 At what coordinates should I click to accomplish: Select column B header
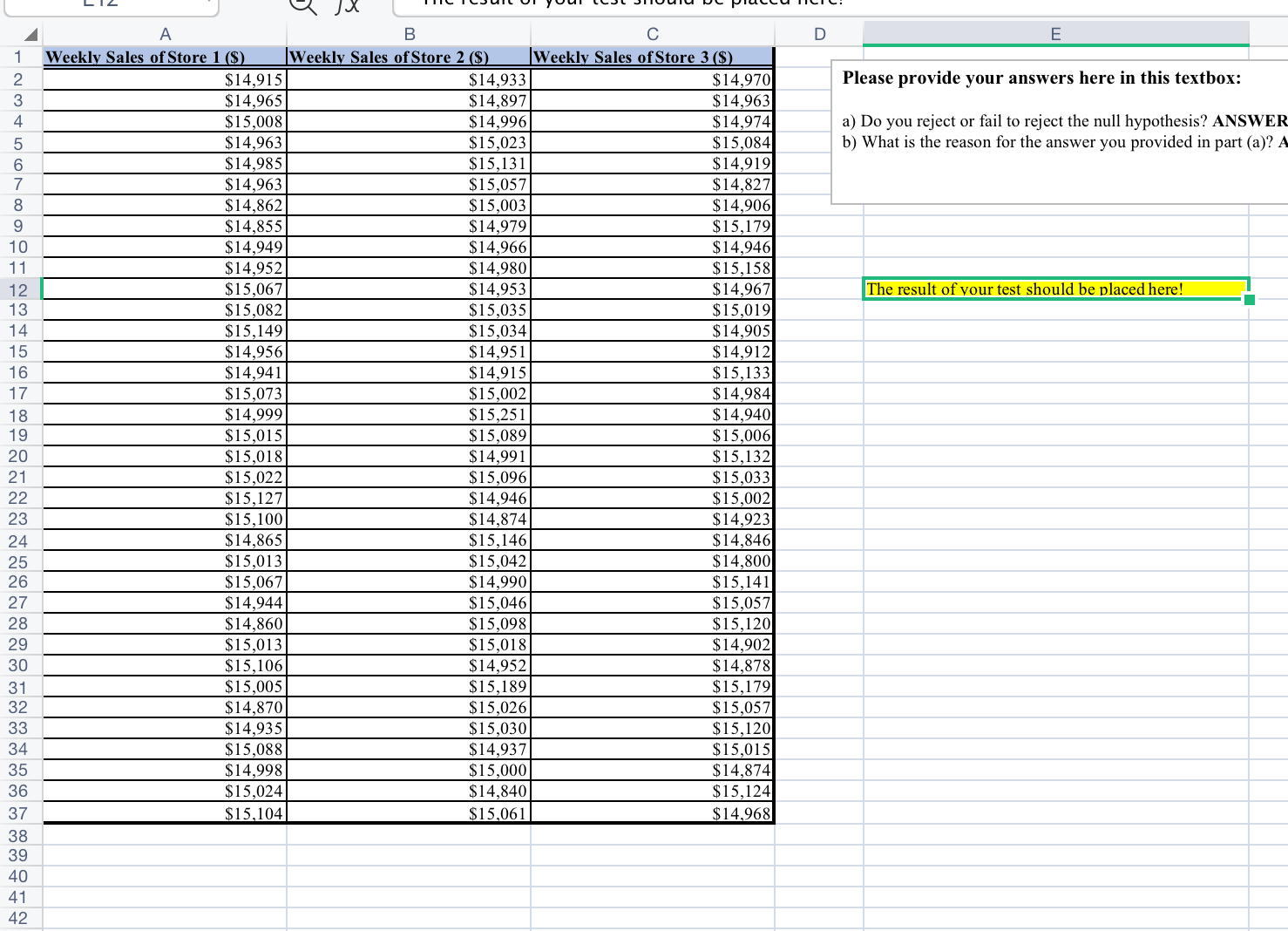click(x=409, y=34)
